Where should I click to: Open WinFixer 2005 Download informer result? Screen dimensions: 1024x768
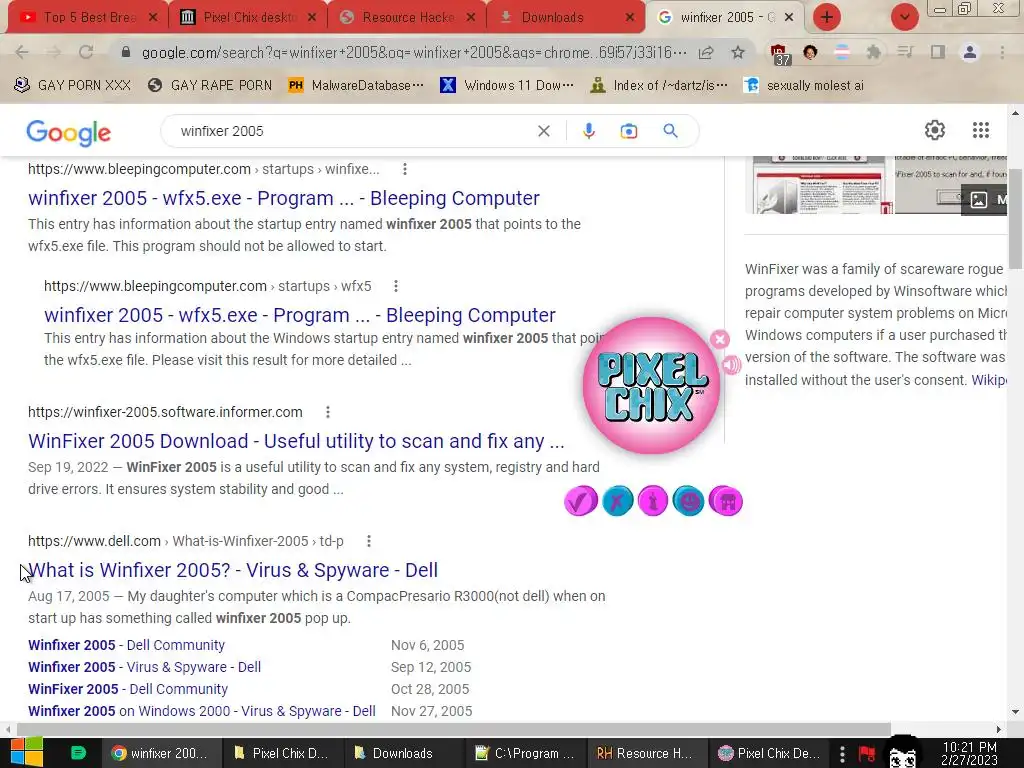coord(296,441)
